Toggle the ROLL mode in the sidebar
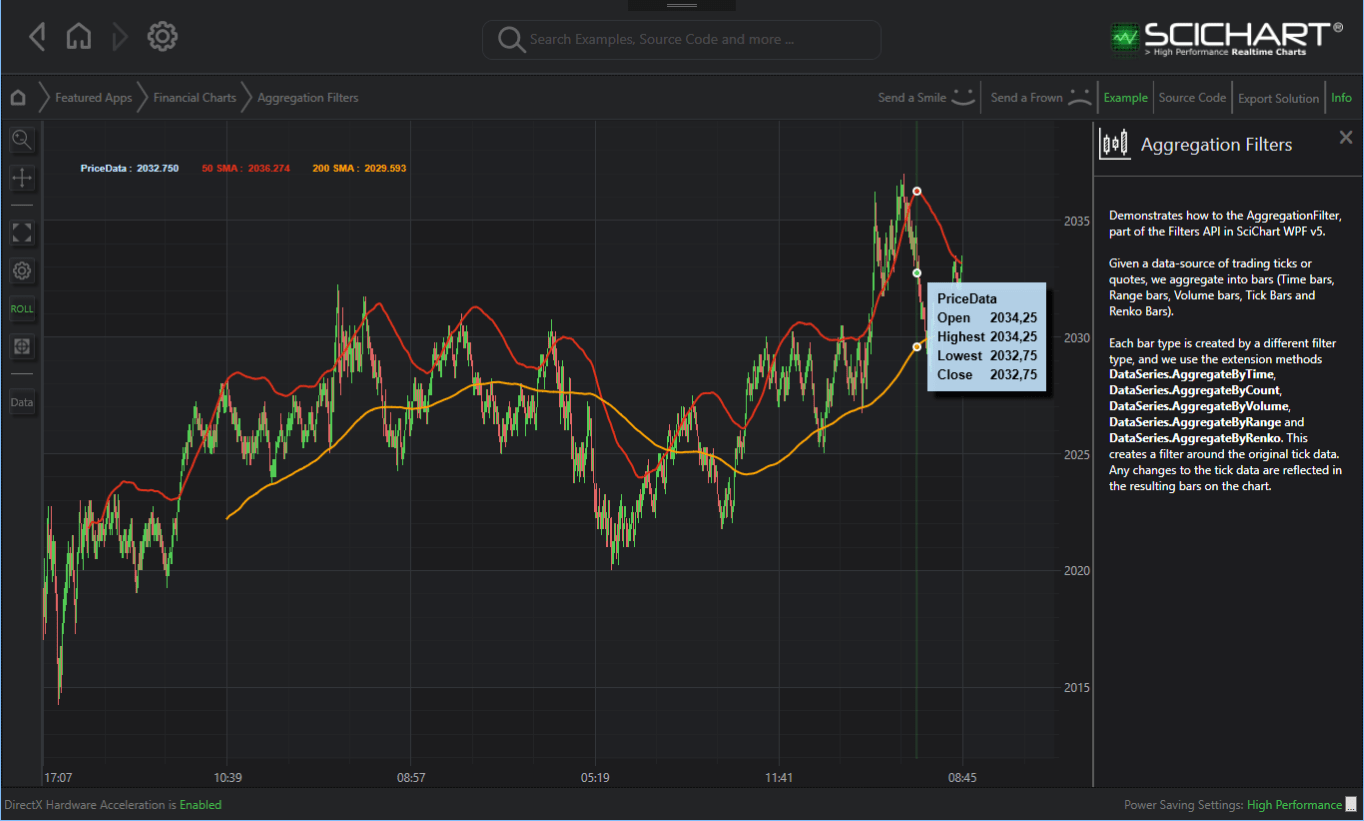Image resolution: width=1364 pixels, height=821 pixels. [x=22, y=309]
